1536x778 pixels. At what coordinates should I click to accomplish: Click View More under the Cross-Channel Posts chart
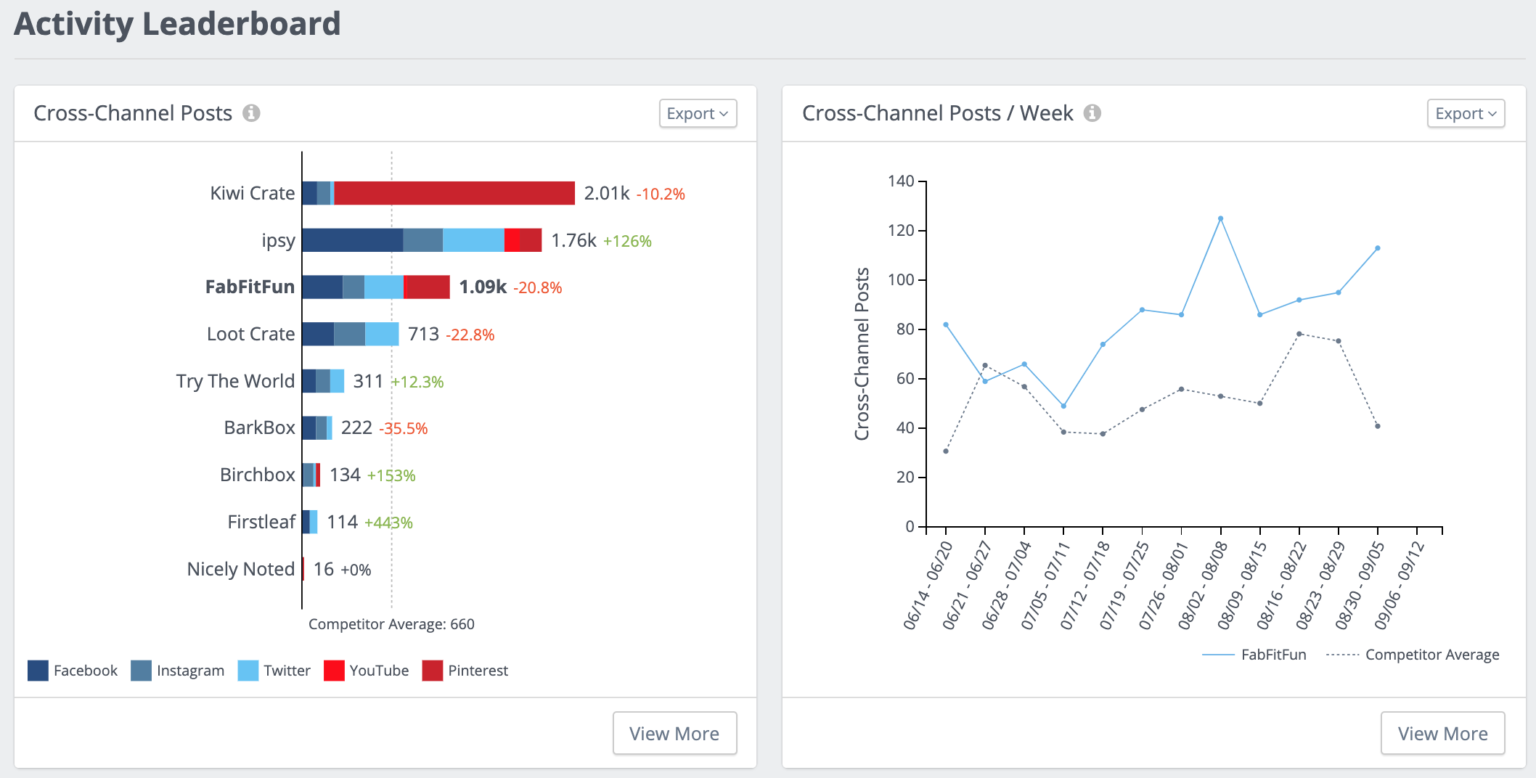[674, 733]
